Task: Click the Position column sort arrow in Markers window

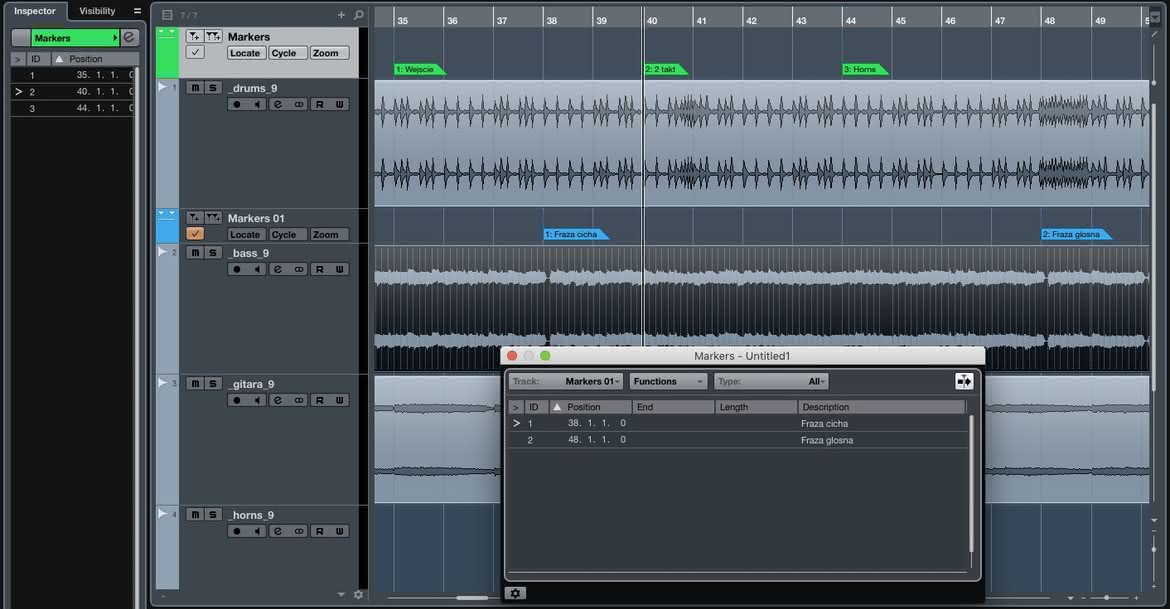Action: [557, 407]
